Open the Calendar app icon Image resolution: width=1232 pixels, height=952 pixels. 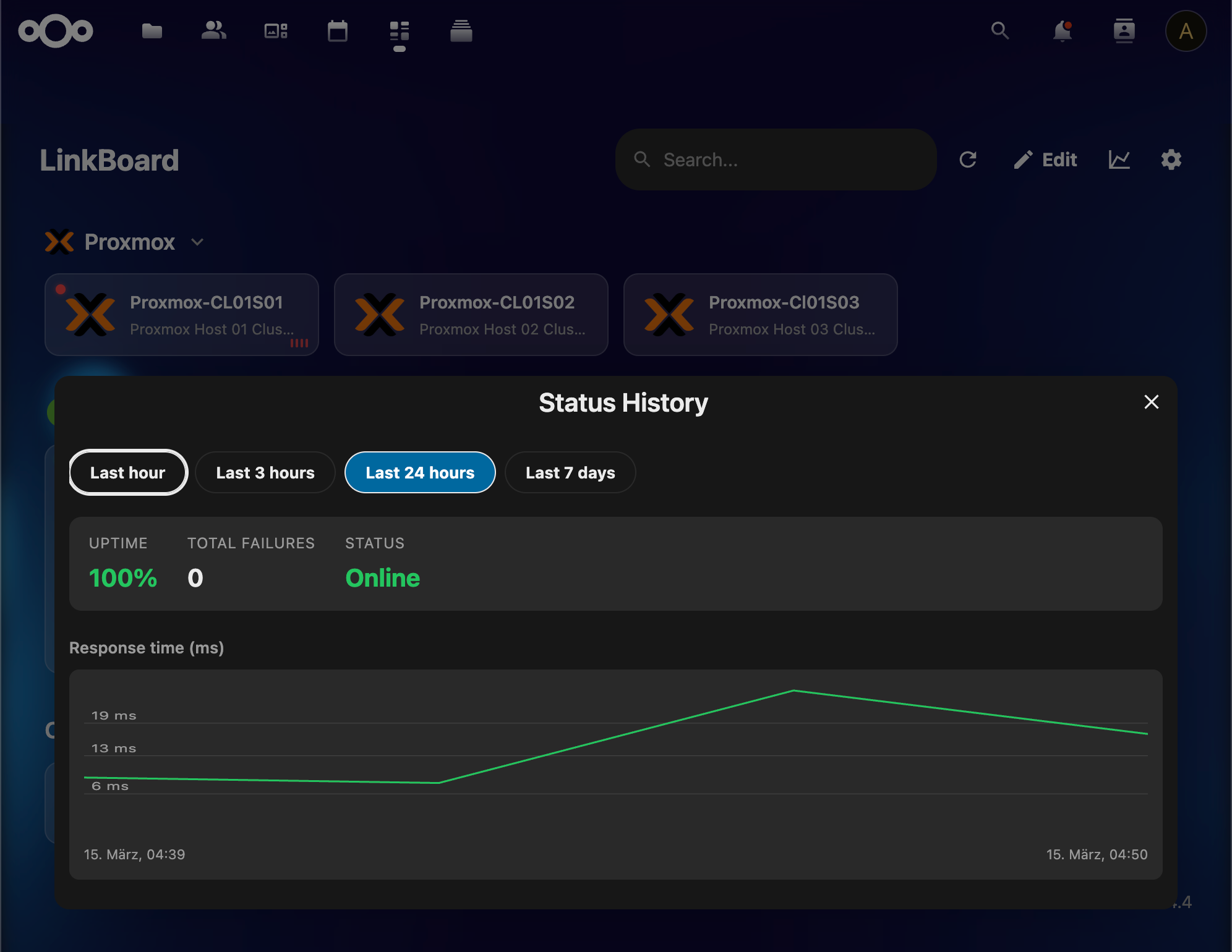point(337,30)
